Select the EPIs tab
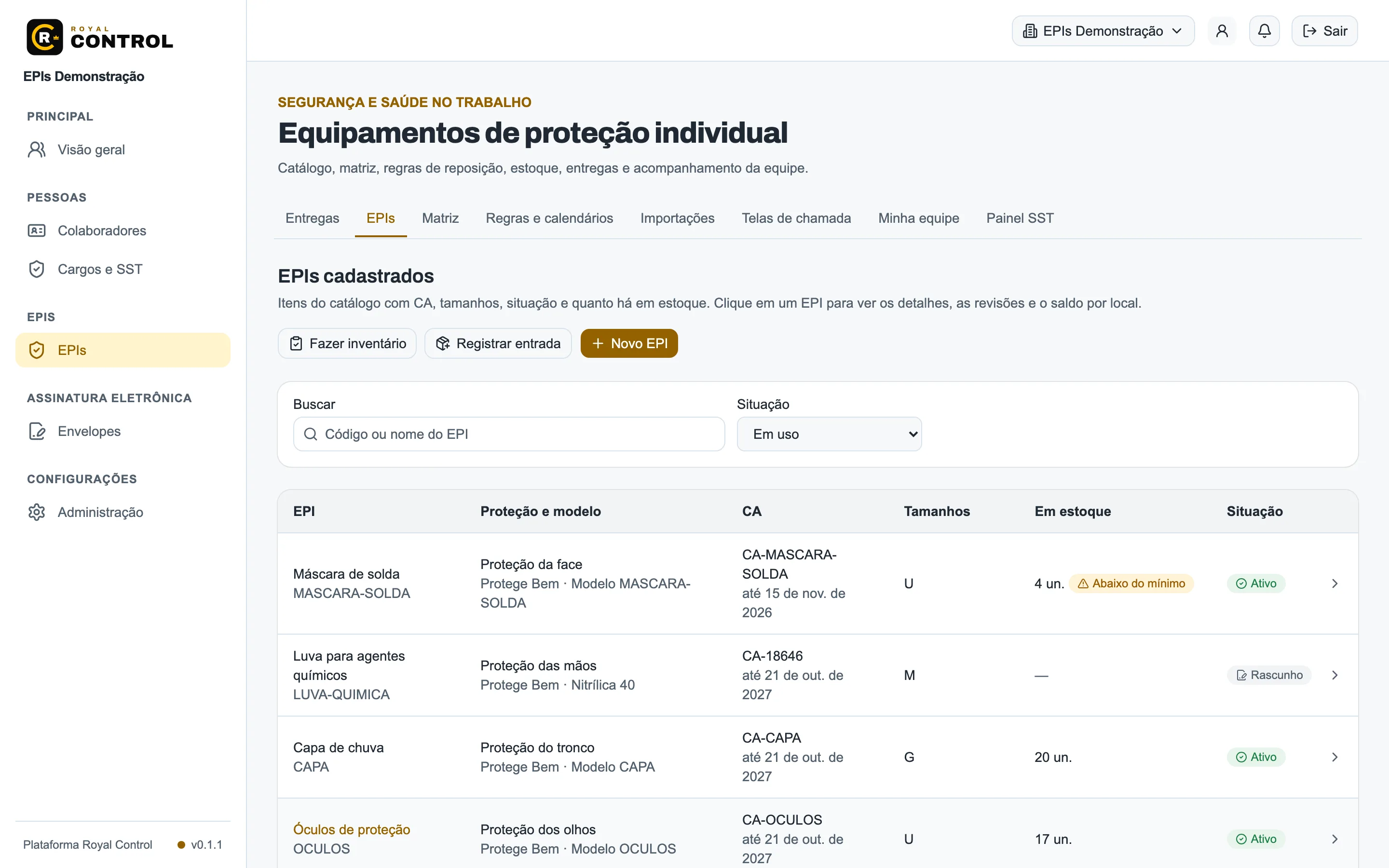 381,218
